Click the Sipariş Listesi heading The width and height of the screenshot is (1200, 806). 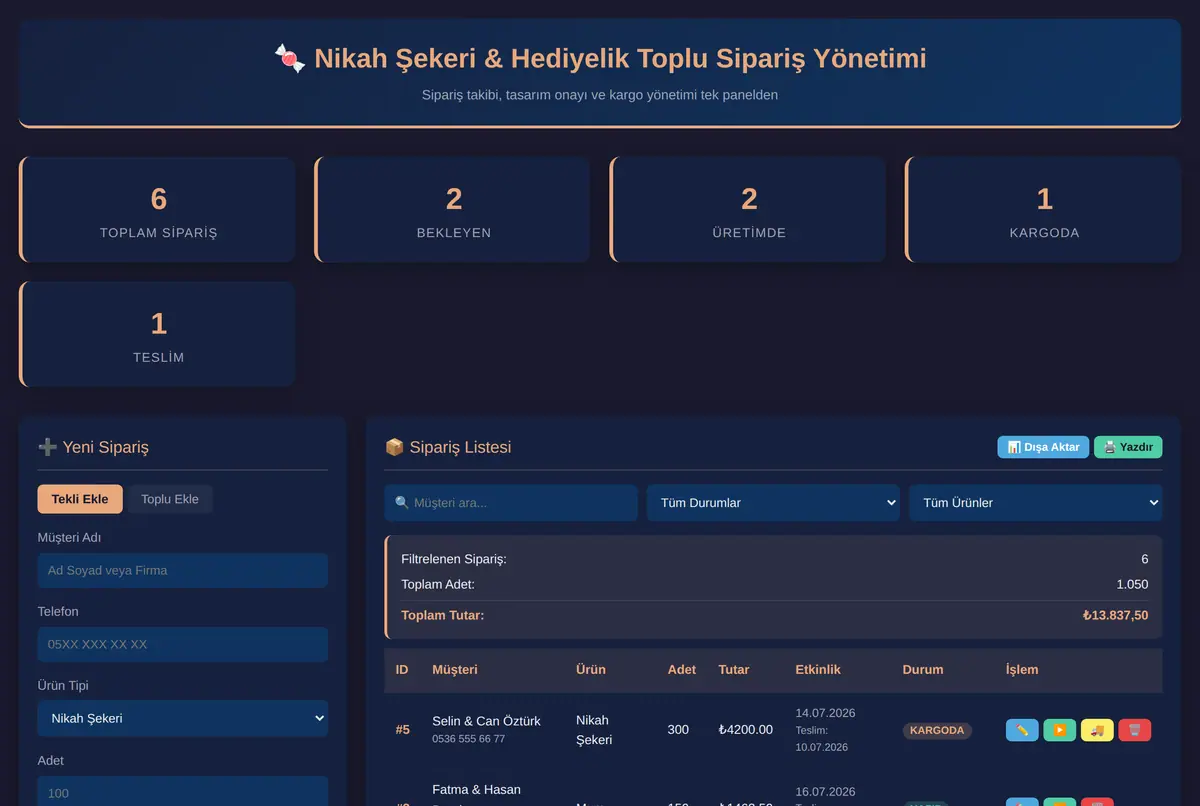tap(448, 447)
